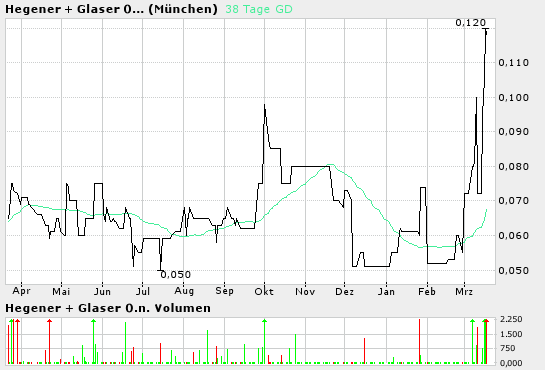Click the 'Hegener + Glaser 0.n. Volumen' heading
This screenshot has width=545, height=370.
pos(108,308)
